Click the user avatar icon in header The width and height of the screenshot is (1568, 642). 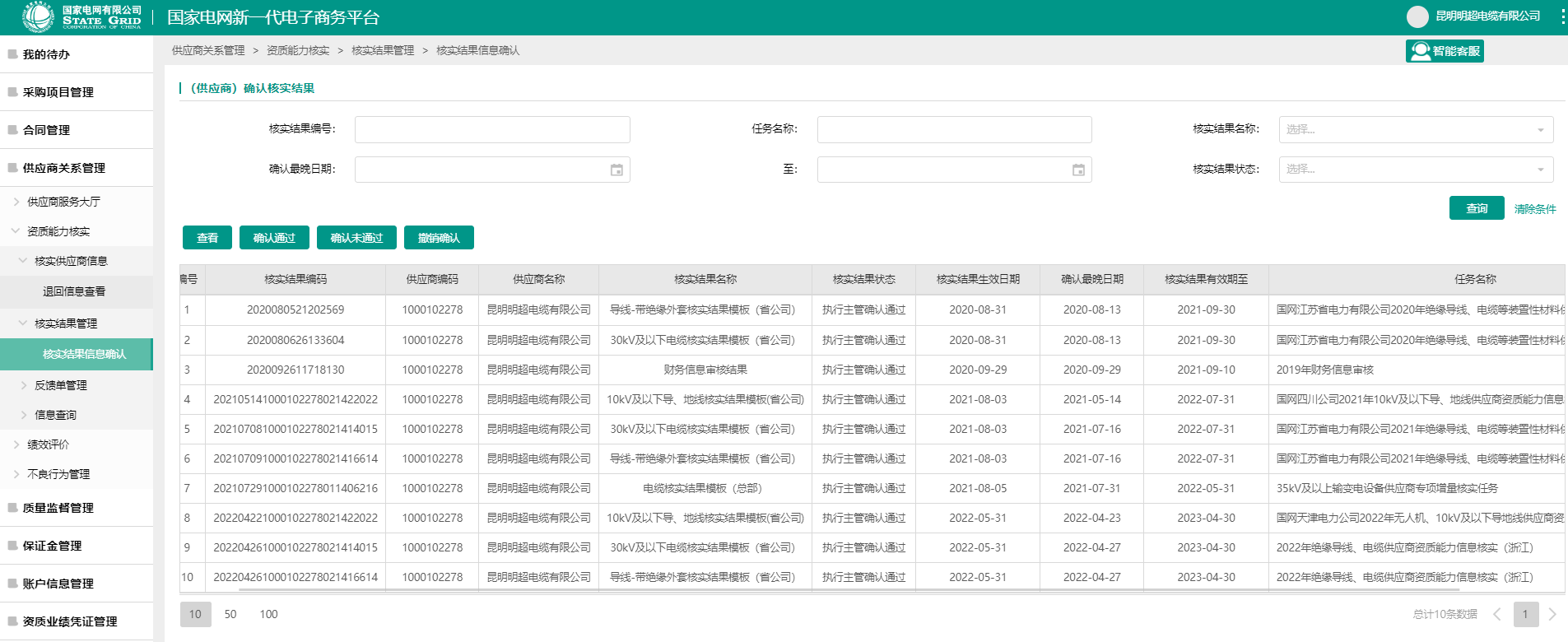tap(1417, 16)
